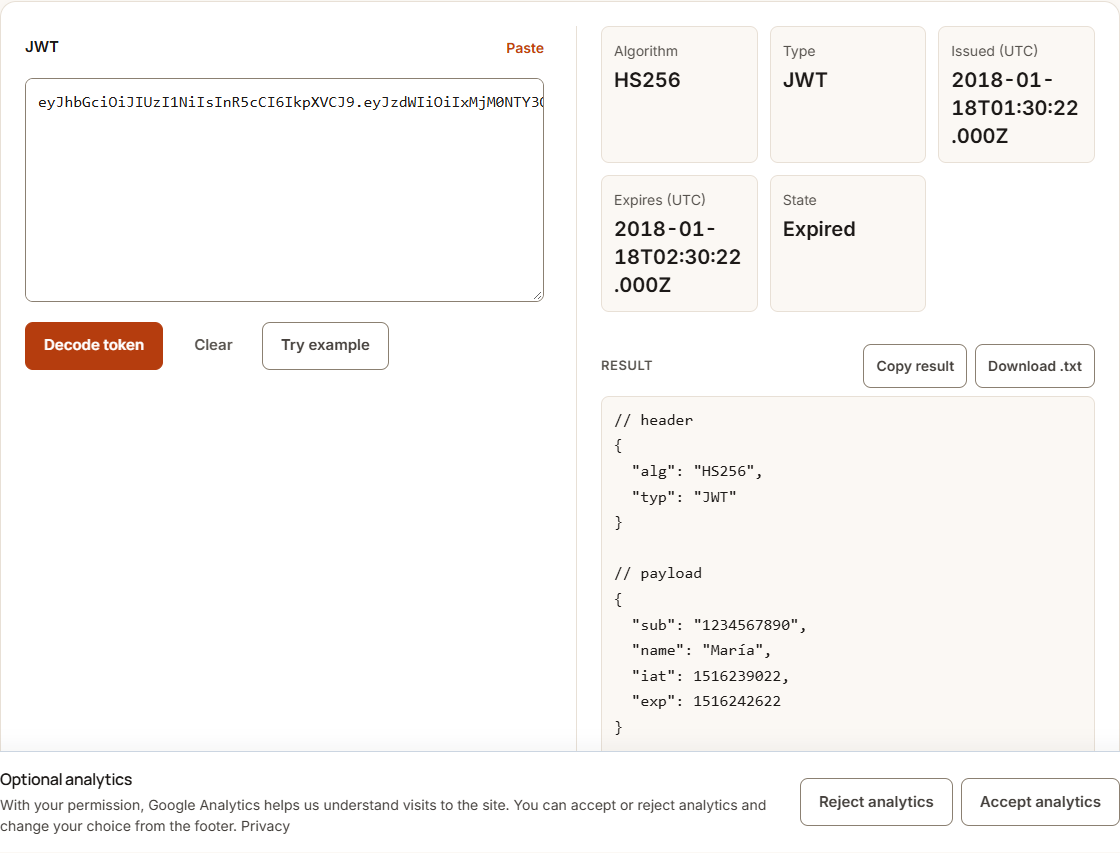1120x853 pixels.
Task: Click the Algorithm card label
Action: [x=646, y=51]
